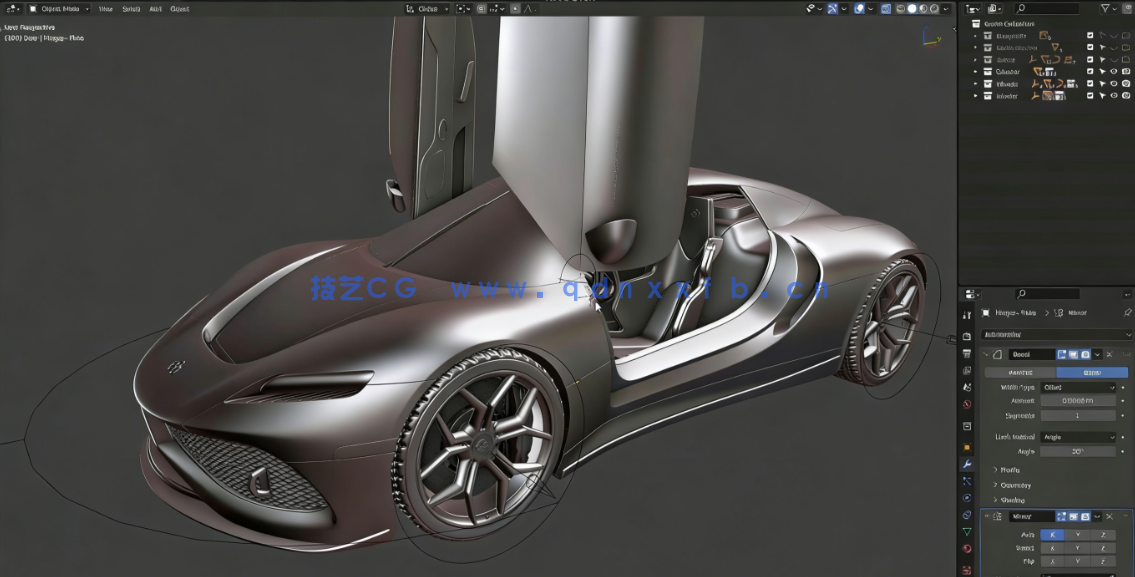Expand the Geometry section of Bevel modifier
The image size is (1135, 577).
pyautogui.click(x=1008, y=486)
